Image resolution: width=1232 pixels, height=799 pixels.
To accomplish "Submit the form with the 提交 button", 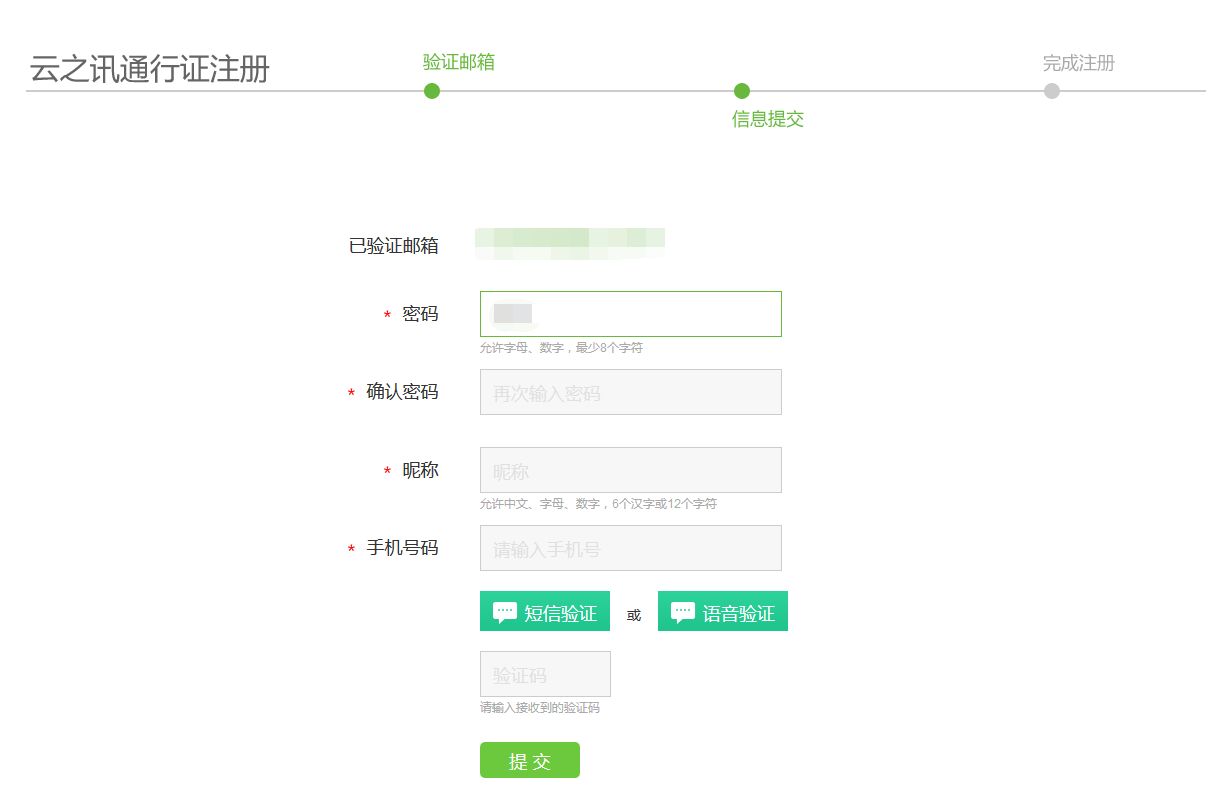I will [x=530, y=760].
